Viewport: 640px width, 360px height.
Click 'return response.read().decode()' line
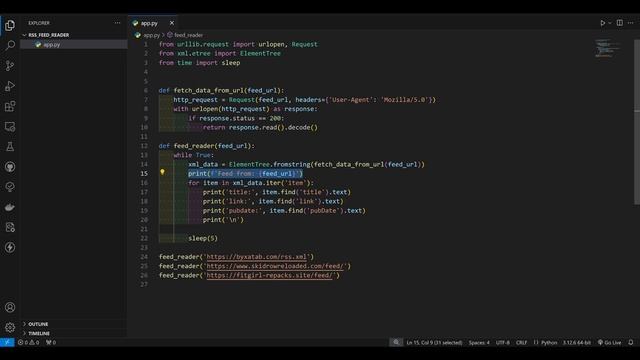tap(260, 127)
